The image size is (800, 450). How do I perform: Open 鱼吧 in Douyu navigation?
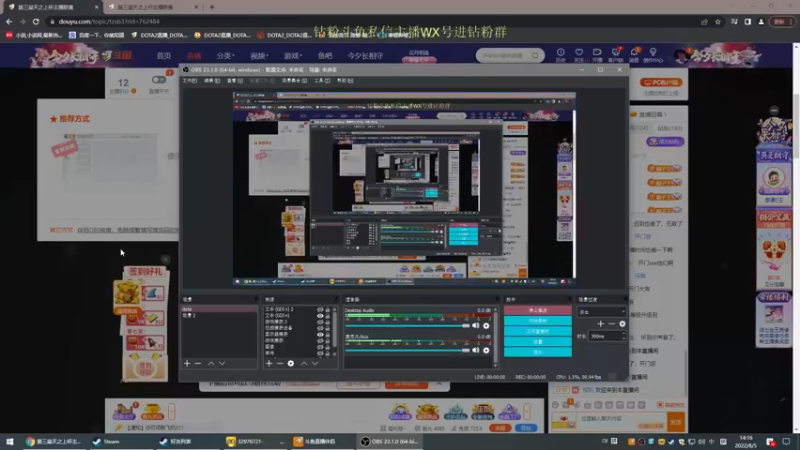[325, 56]
